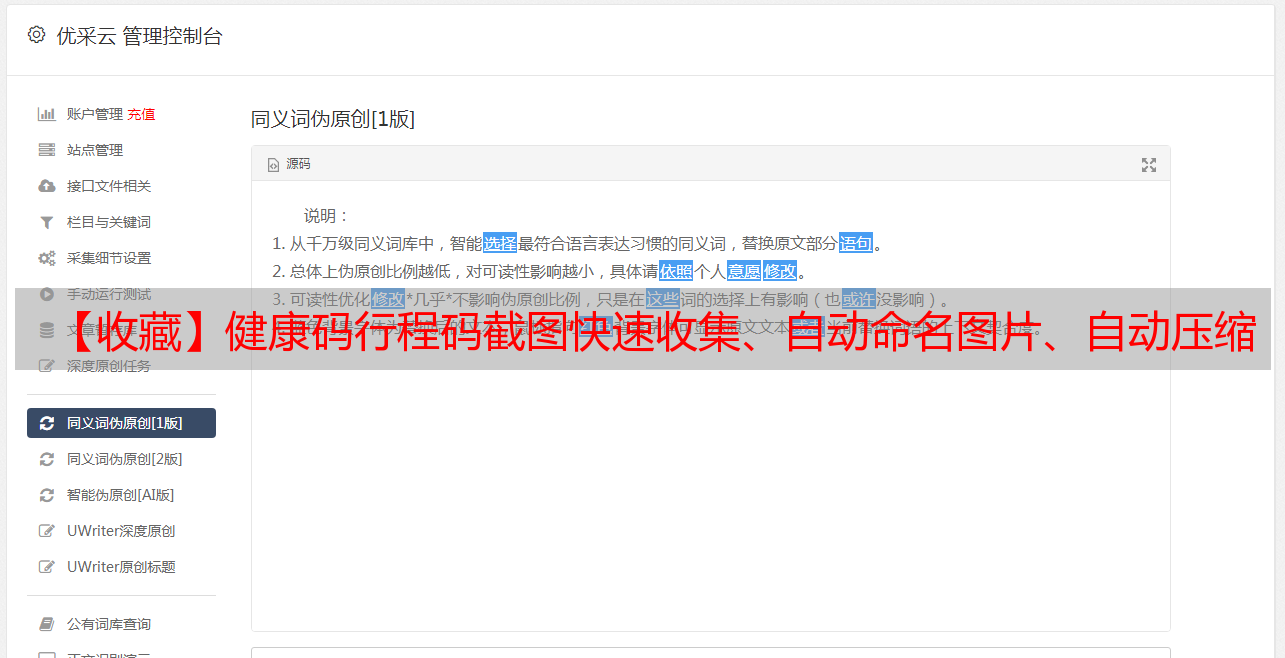This screenshot has height=658, width=1285.
Task: Click the 栏目与关键词 filter icon
Action: coord(46,222)
